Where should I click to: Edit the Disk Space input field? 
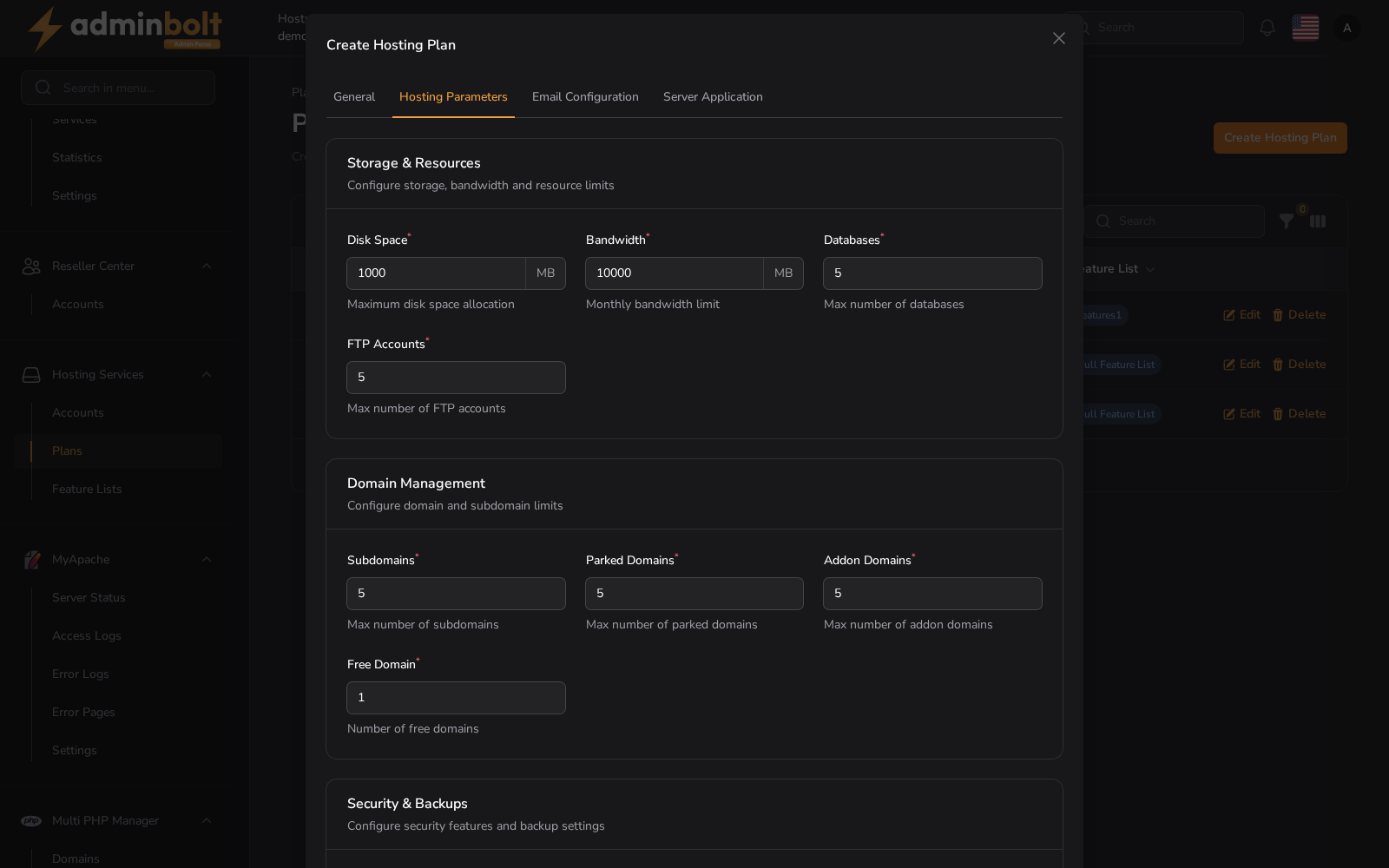click(436, 273)
